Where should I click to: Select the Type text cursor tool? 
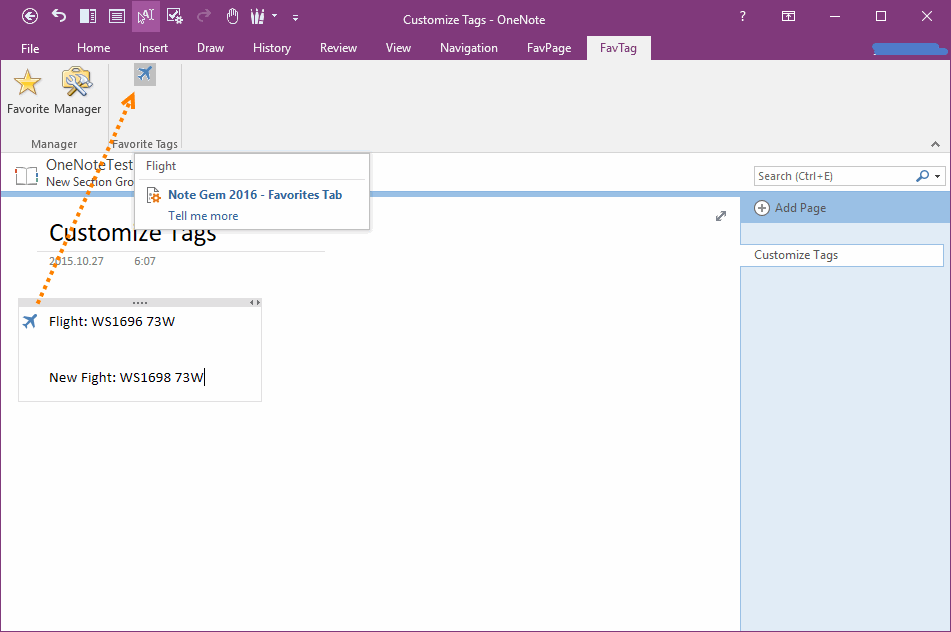pos(146,16)
